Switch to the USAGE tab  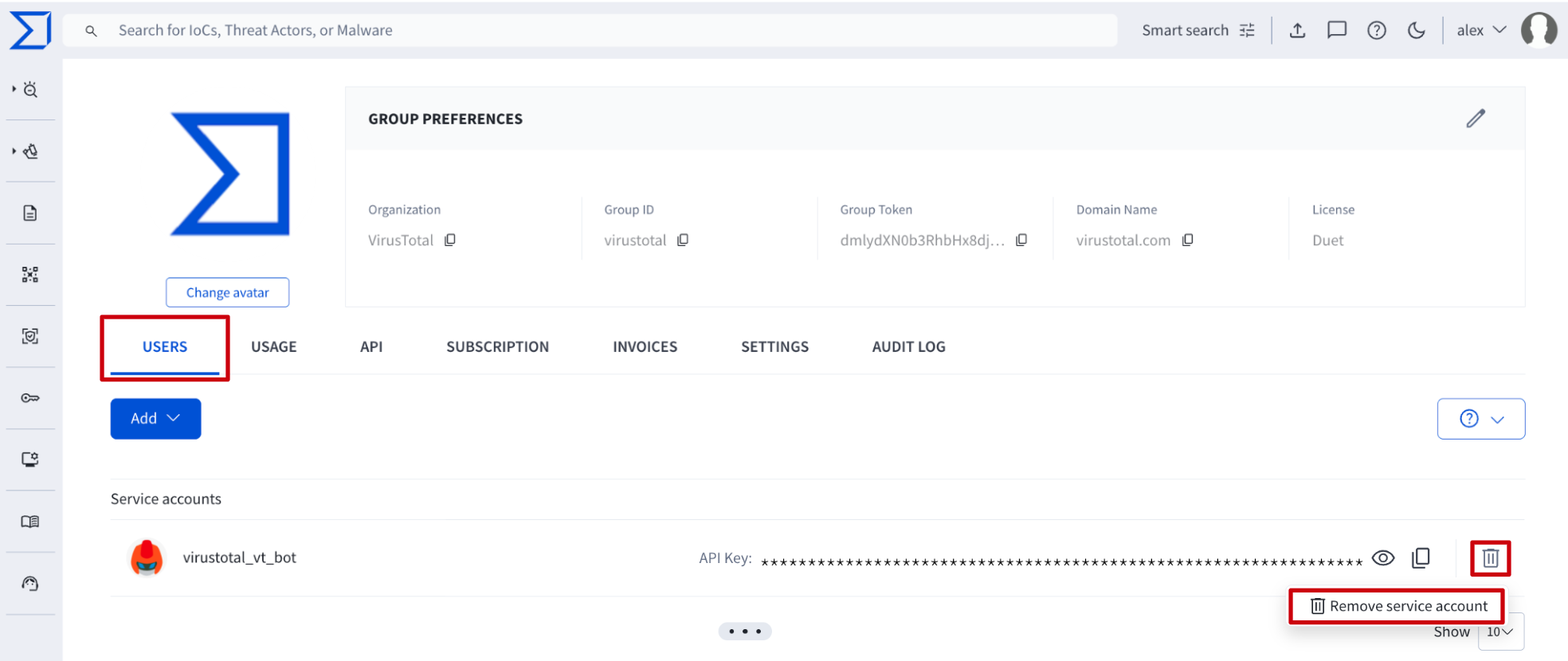[x=273, y=347]
